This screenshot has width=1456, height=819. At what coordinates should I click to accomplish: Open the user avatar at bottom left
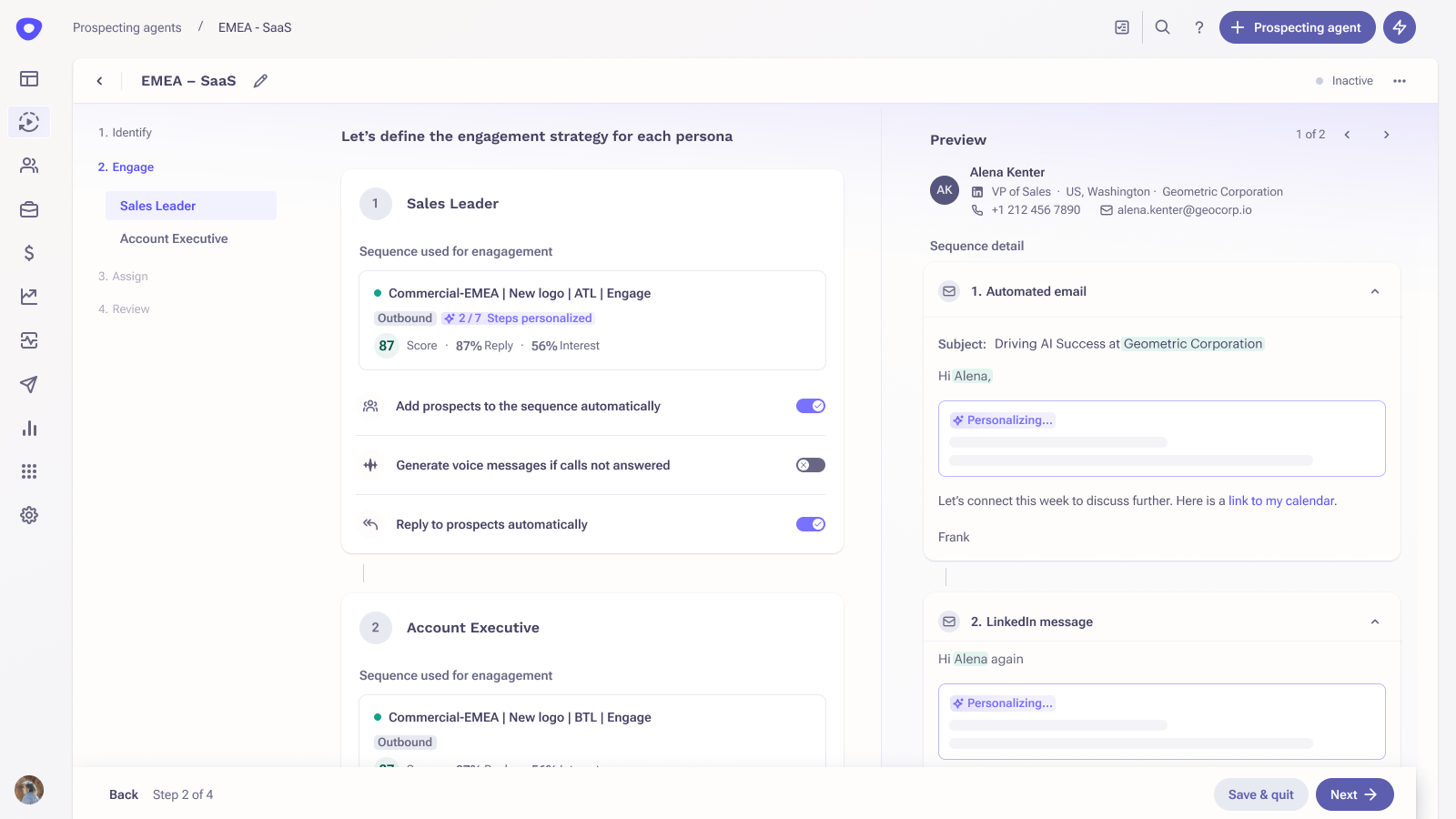29,790
